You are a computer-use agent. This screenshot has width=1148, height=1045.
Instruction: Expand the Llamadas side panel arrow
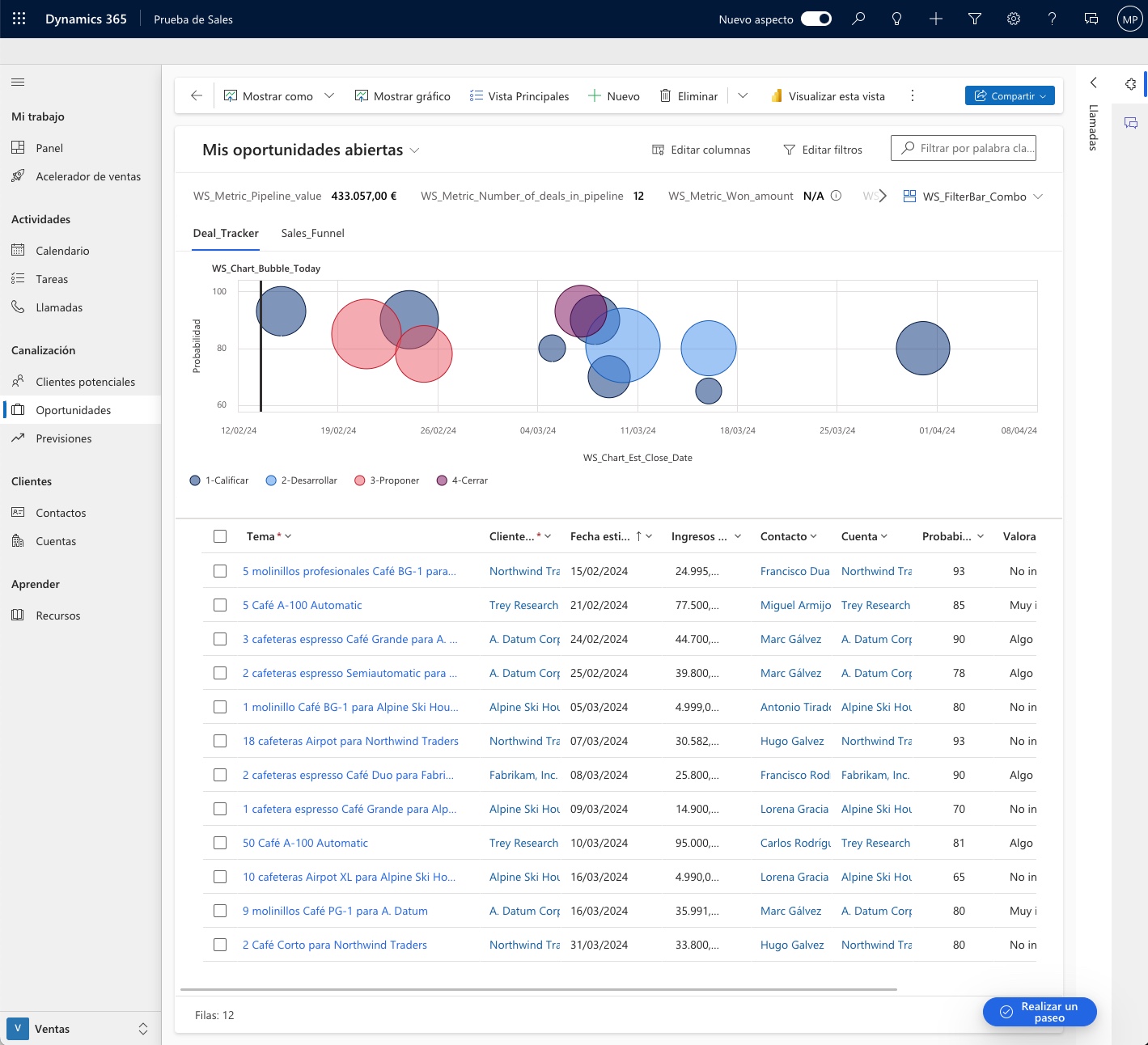[x=1093, y=82]
